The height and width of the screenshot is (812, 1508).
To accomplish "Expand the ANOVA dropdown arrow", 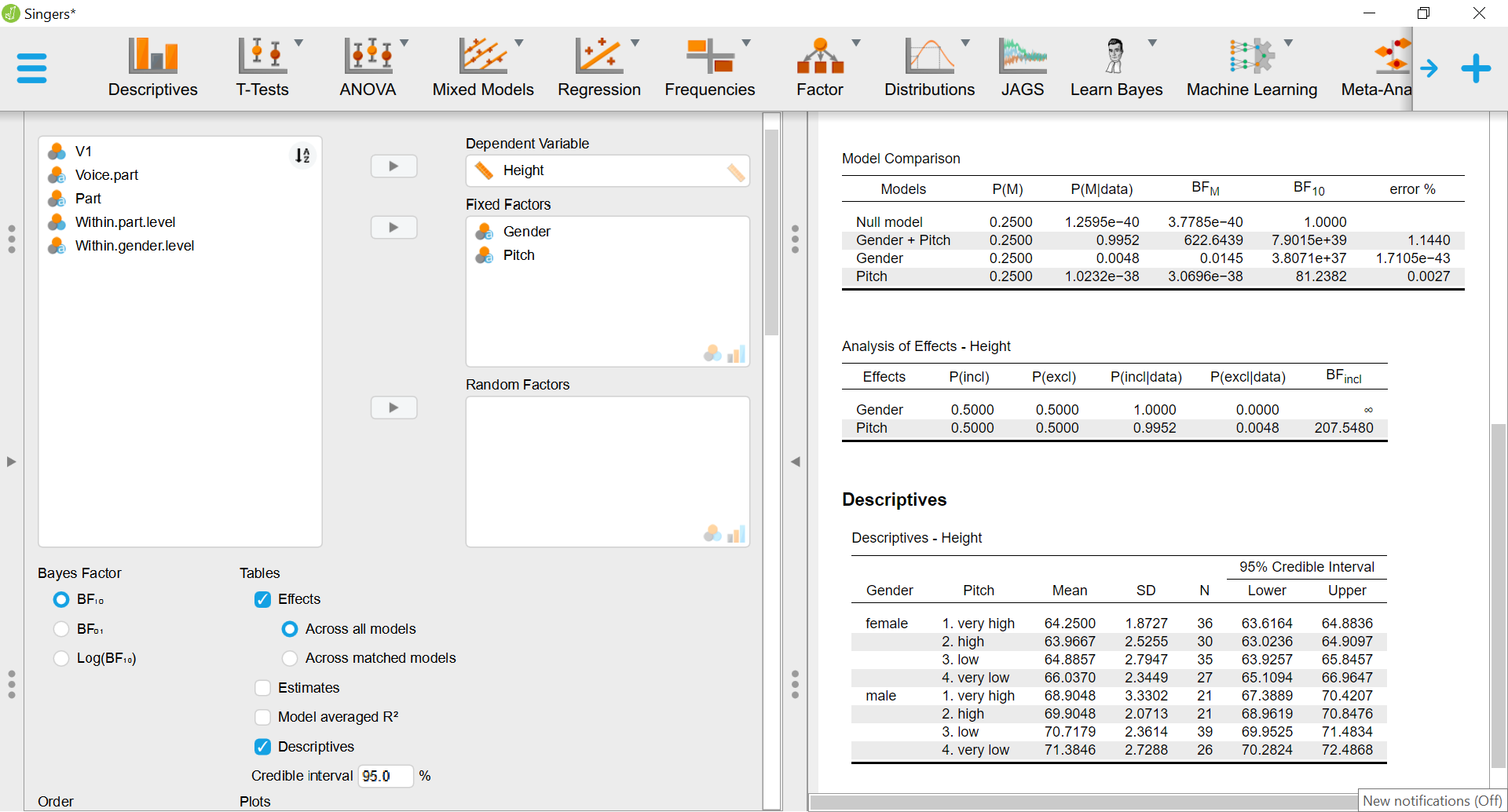I will [x=404, y=42].
